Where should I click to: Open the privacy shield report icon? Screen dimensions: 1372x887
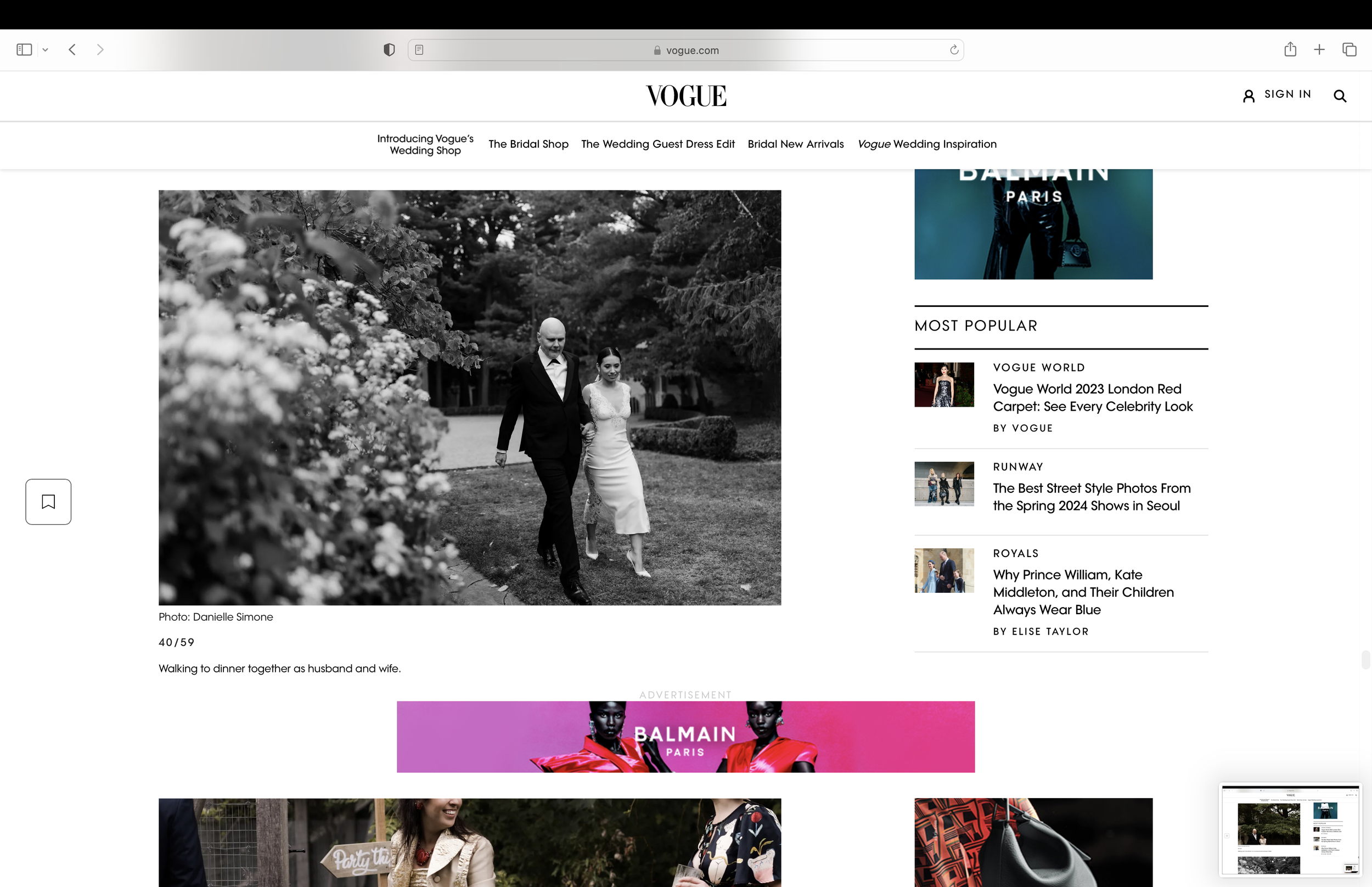(x=389, y=50)
